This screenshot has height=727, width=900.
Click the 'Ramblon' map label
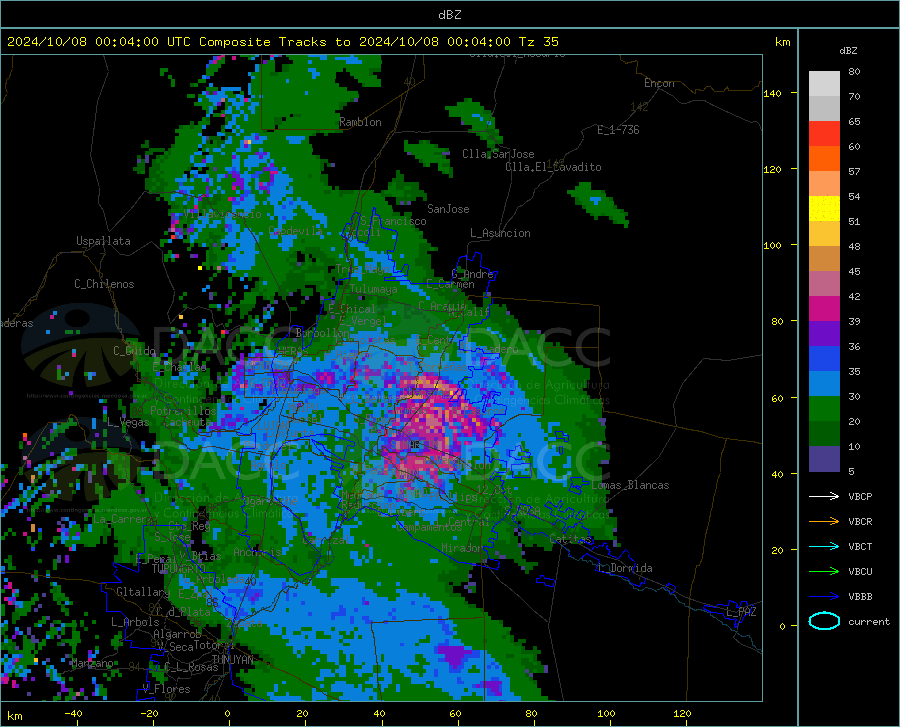tap(360, 122)
